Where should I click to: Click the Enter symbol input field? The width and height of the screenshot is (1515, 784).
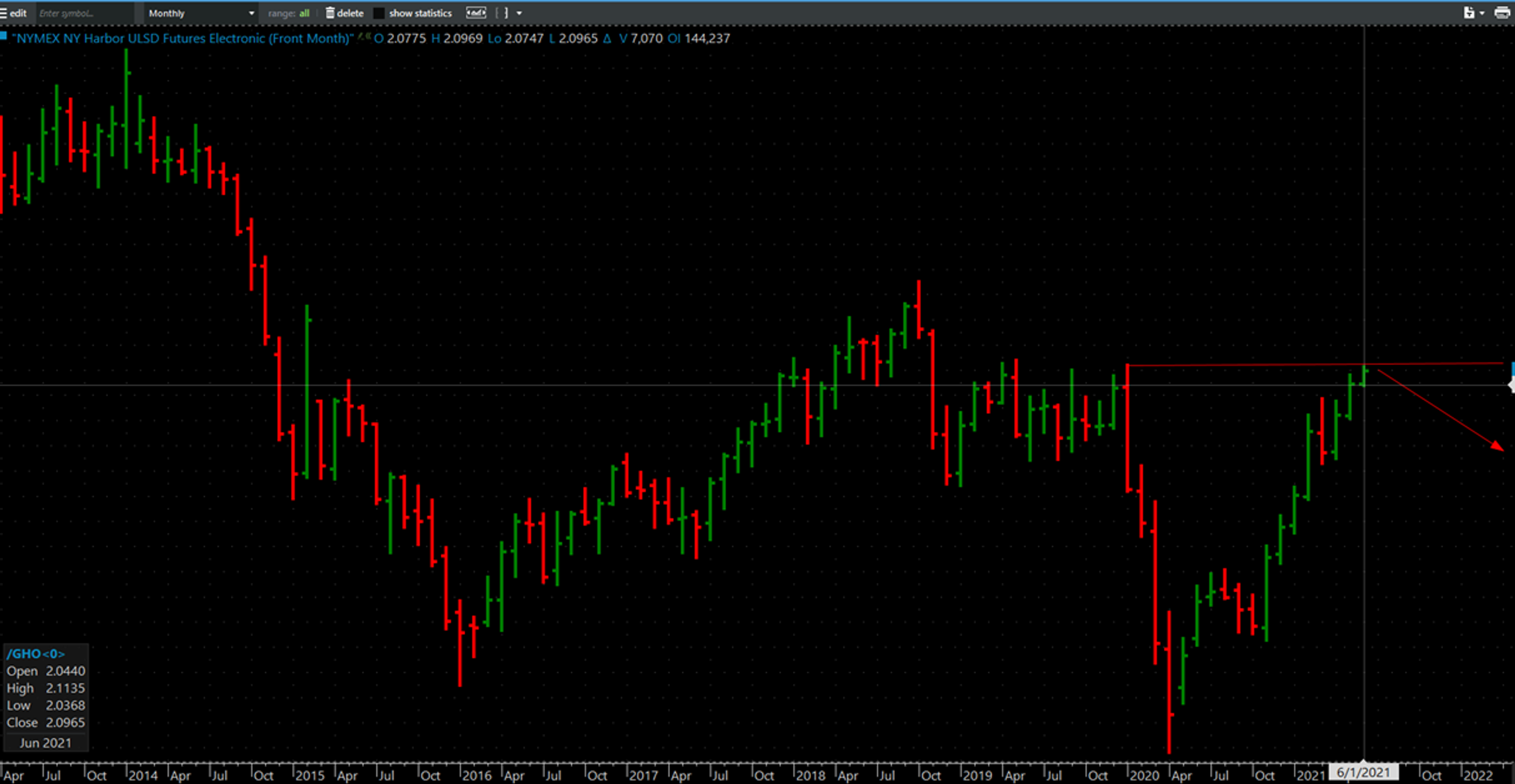tap(85, 13)
